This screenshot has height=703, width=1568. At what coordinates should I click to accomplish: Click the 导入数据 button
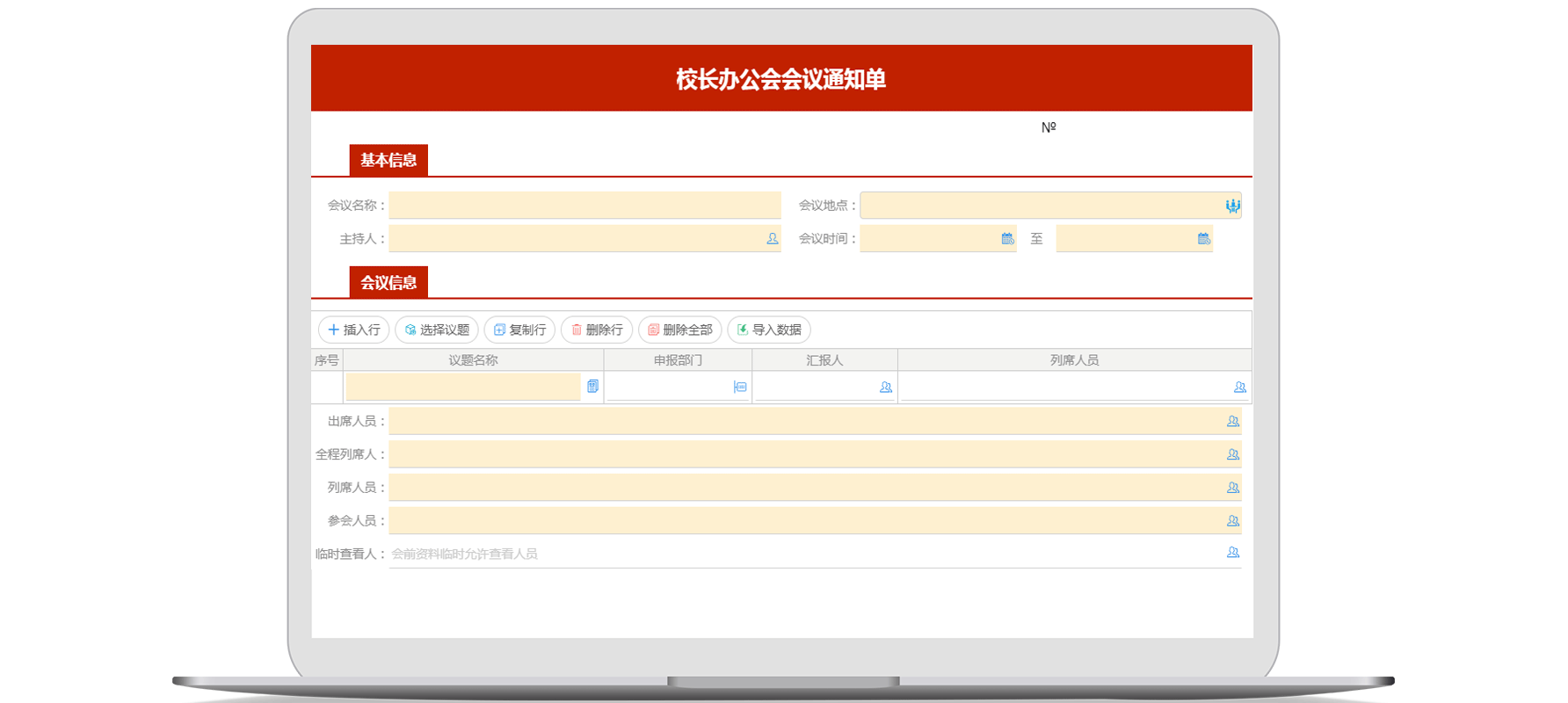[x=769, y=330]
